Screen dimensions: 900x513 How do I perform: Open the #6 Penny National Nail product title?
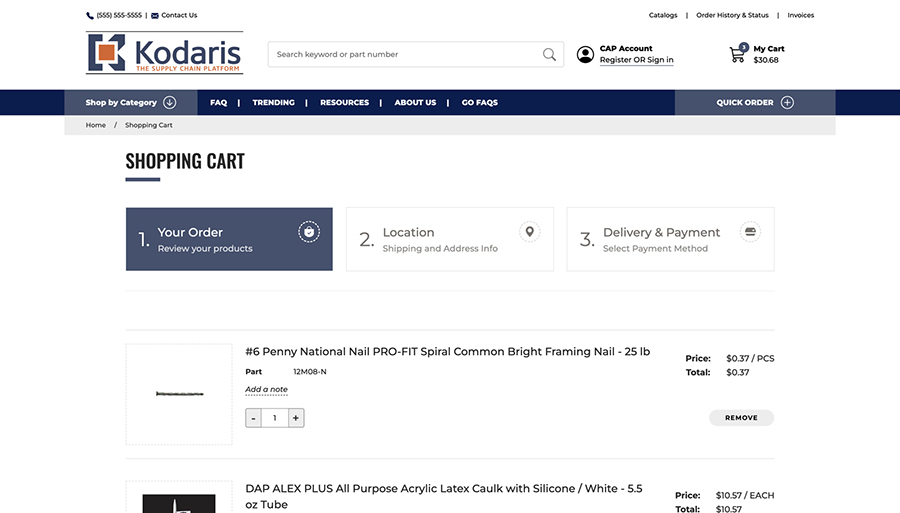point(448,352)
